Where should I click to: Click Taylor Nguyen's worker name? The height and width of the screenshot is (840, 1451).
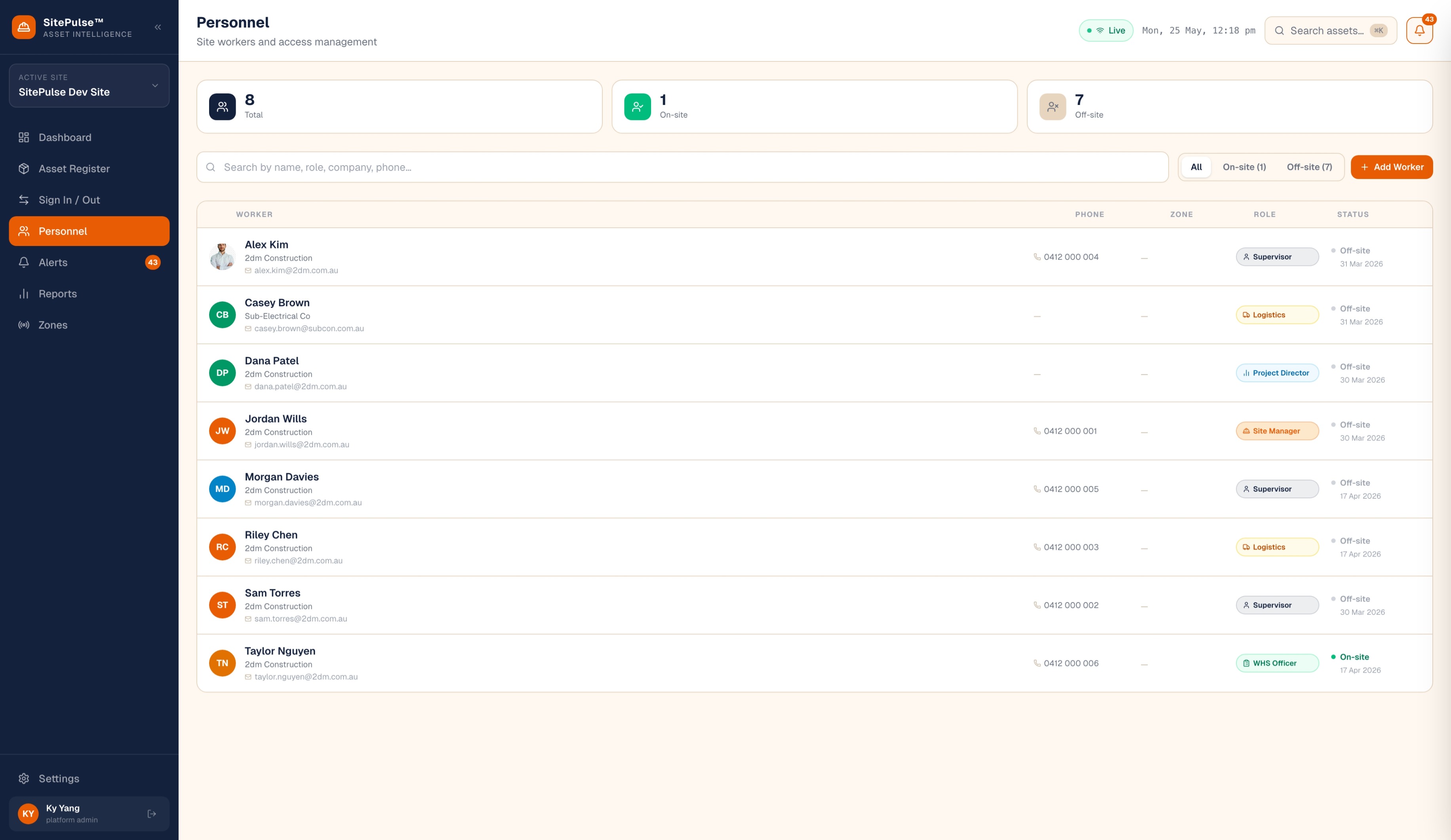tap(280, 651)
